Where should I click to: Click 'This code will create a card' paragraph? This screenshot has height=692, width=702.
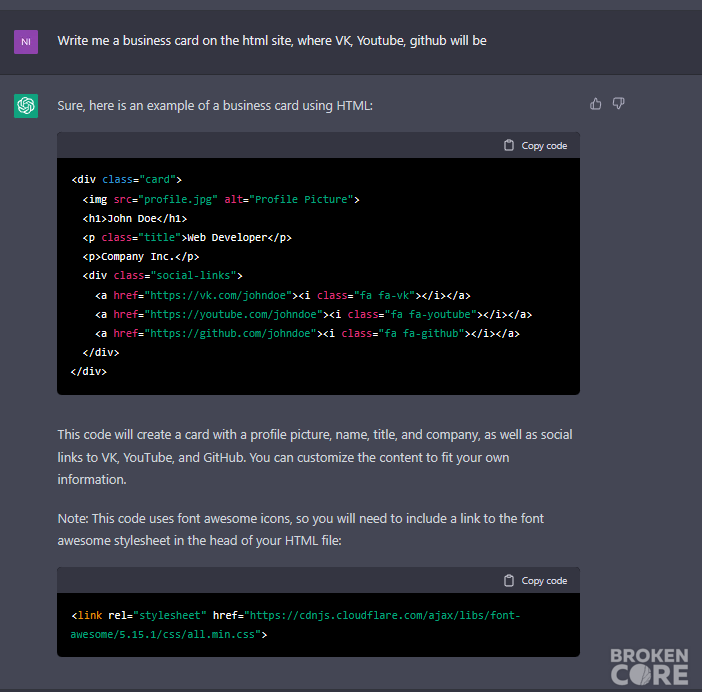pos(315,457)
